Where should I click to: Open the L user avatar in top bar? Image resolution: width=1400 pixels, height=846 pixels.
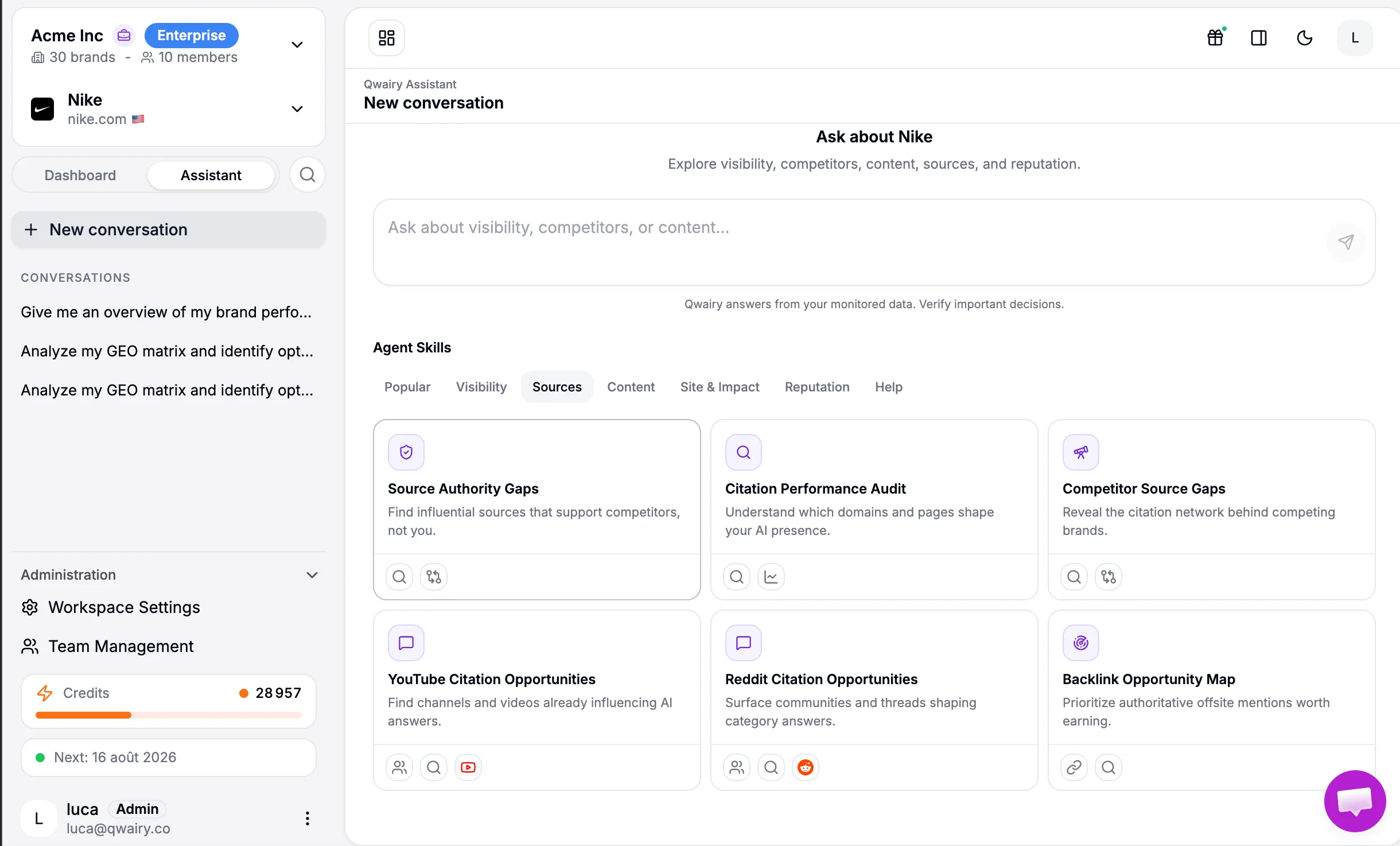[1355, 38]
